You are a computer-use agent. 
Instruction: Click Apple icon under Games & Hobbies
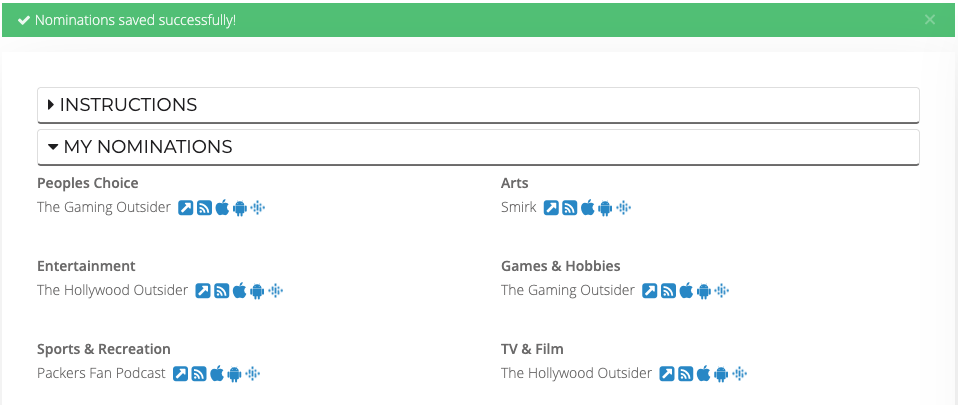(686, 291)
